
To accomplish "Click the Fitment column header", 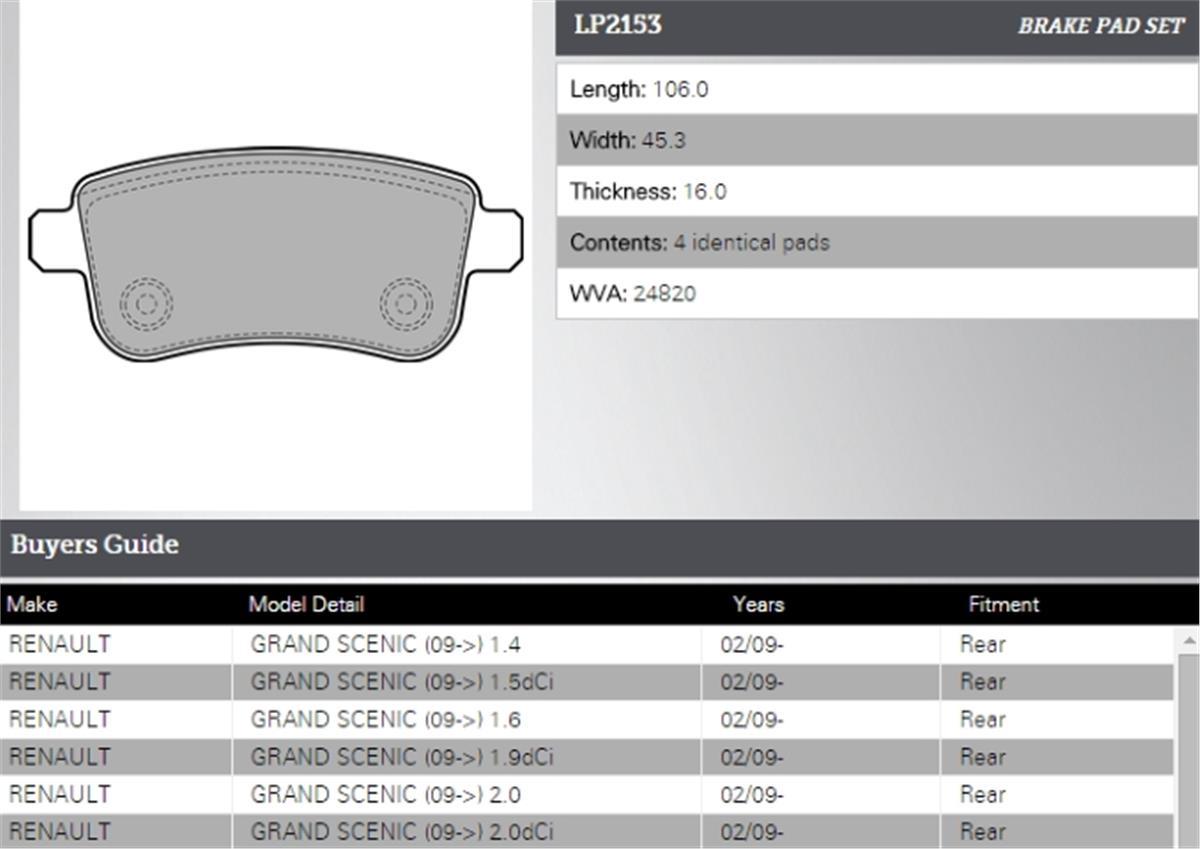I will [x=1003, y=604].
